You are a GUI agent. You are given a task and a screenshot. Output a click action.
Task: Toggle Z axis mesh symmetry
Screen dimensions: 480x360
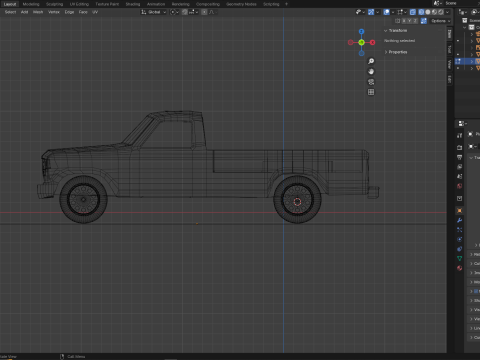(x=415, y=21)
